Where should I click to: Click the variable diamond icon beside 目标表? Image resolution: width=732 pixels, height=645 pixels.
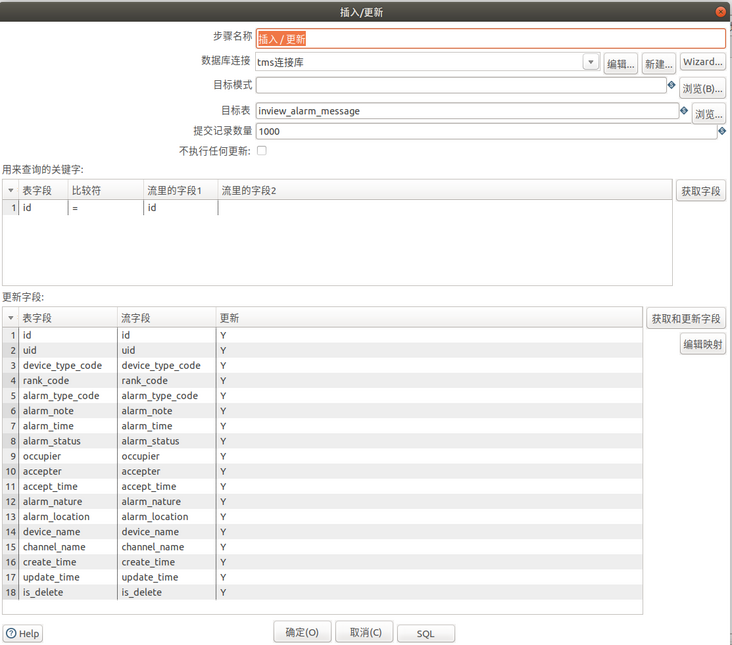[684, 111]
